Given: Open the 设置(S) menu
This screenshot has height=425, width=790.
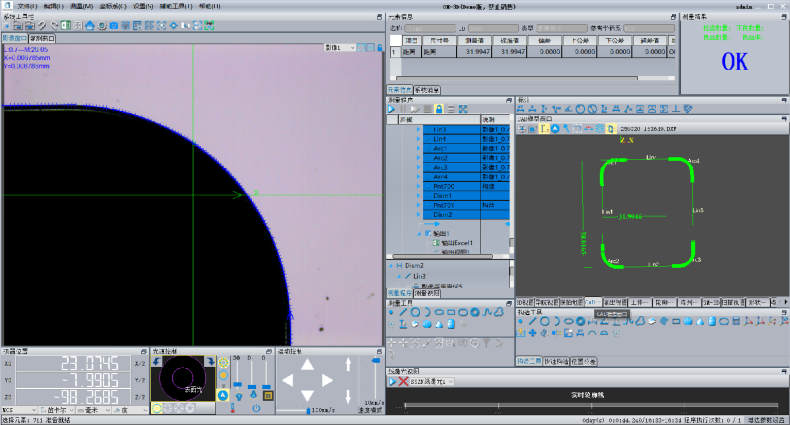Looking at the screenshot, I should pyautogui.click(x=143, y=6).
